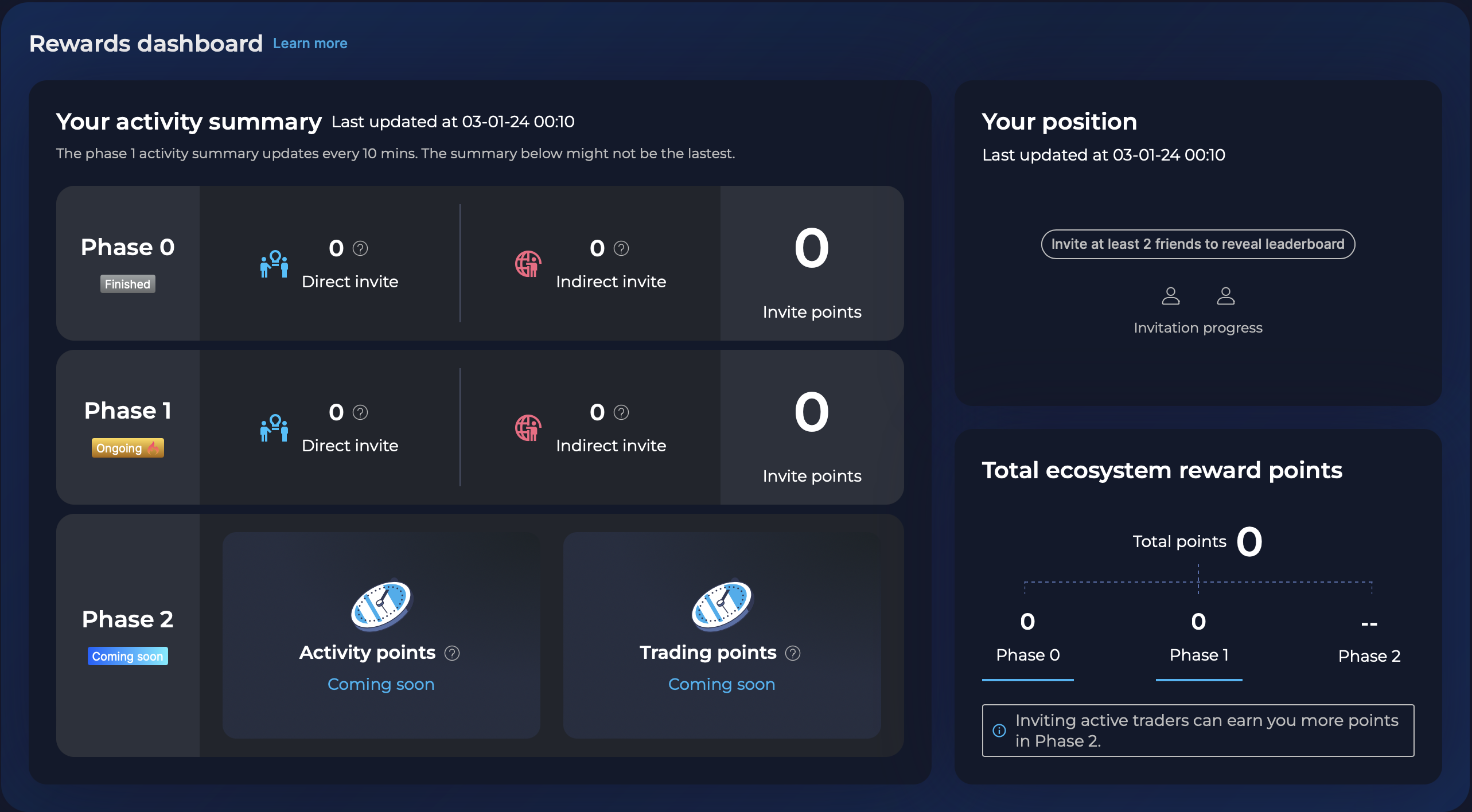Click the Trading points question mark icon

click(x=793, y=653)
